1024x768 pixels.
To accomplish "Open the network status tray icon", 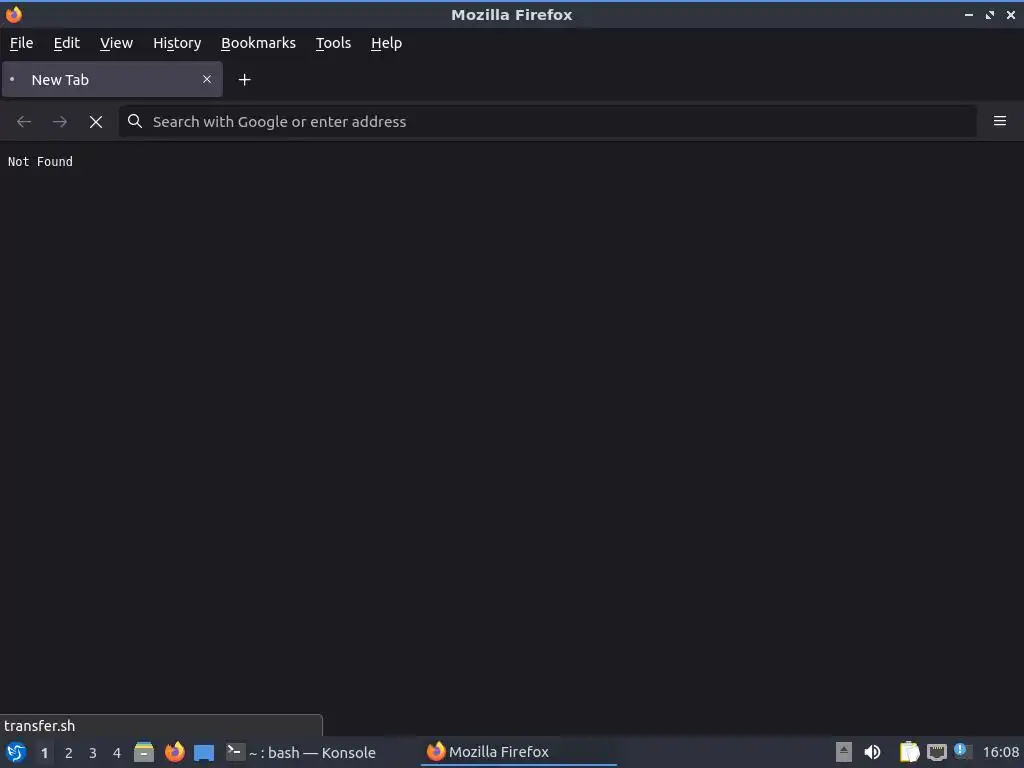I will 936,752.
